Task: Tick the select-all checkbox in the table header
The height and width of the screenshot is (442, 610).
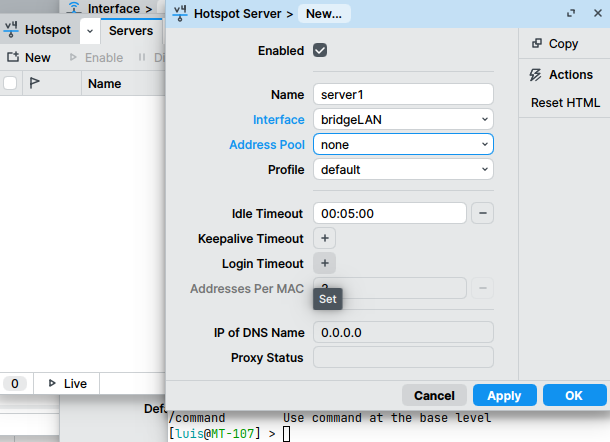Action: [x=10, y=84]
